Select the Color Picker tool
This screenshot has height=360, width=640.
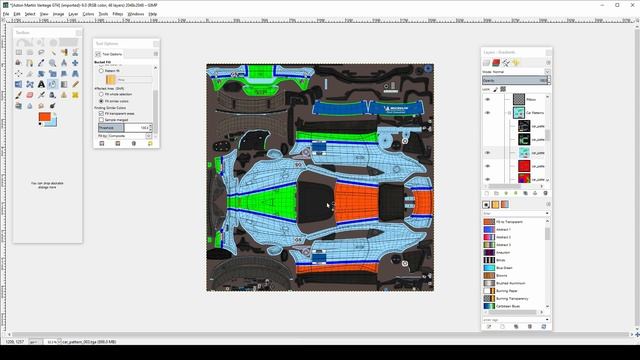(41, 63)
